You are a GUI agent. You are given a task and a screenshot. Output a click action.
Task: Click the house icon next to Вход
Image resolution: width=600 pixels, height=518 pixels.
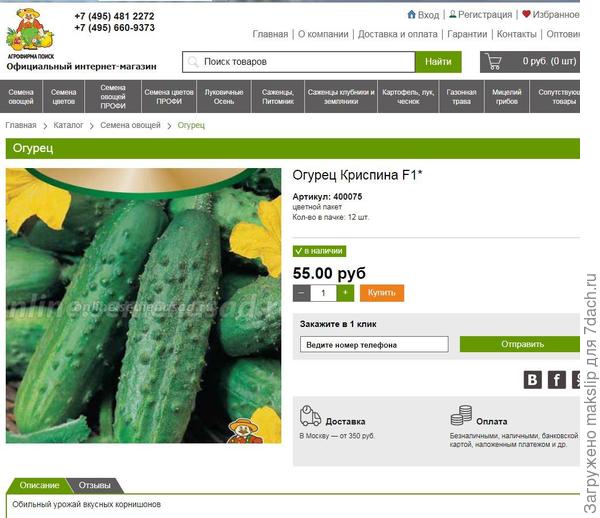[x=411, y=15]
